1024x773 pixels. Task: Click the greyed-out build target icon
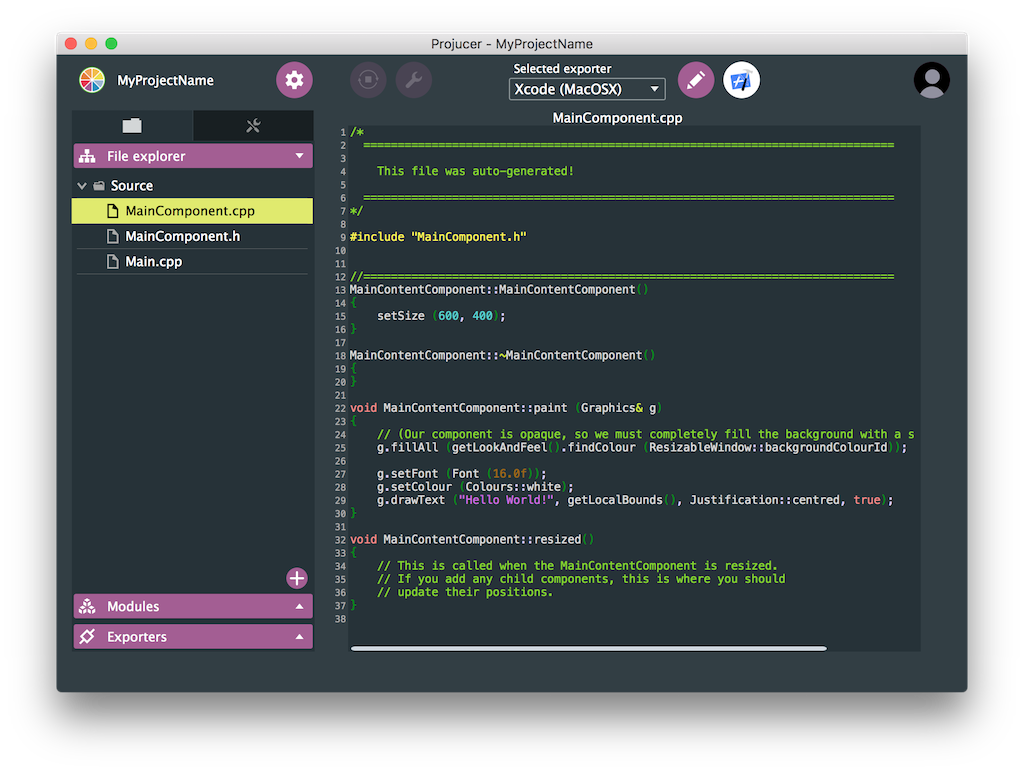point(368,80)
